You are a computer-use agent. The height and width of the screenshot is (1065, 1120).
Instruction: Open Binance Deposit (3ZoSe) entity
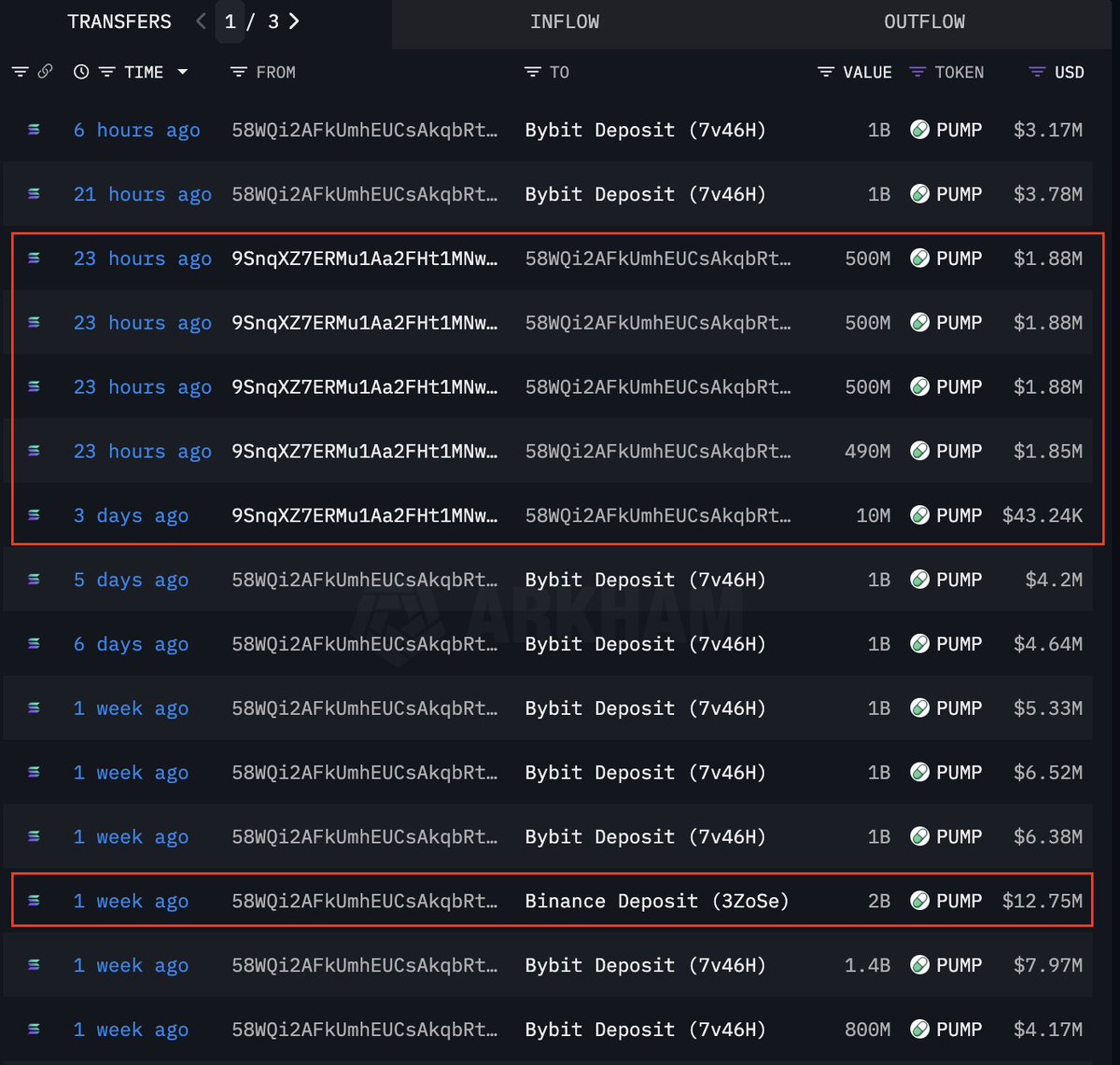click(x=657, y=901)
